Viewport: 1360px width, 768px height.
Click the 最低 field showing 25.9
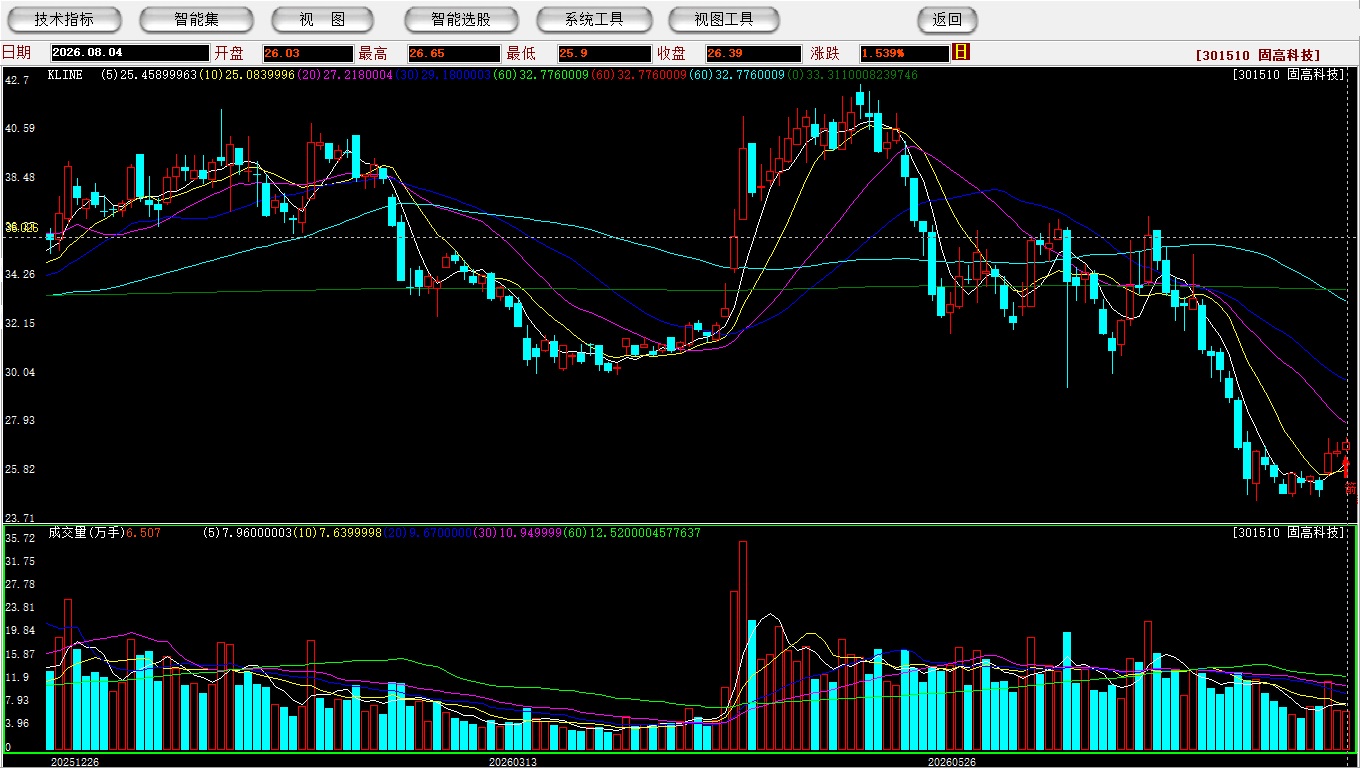[604, 53]
